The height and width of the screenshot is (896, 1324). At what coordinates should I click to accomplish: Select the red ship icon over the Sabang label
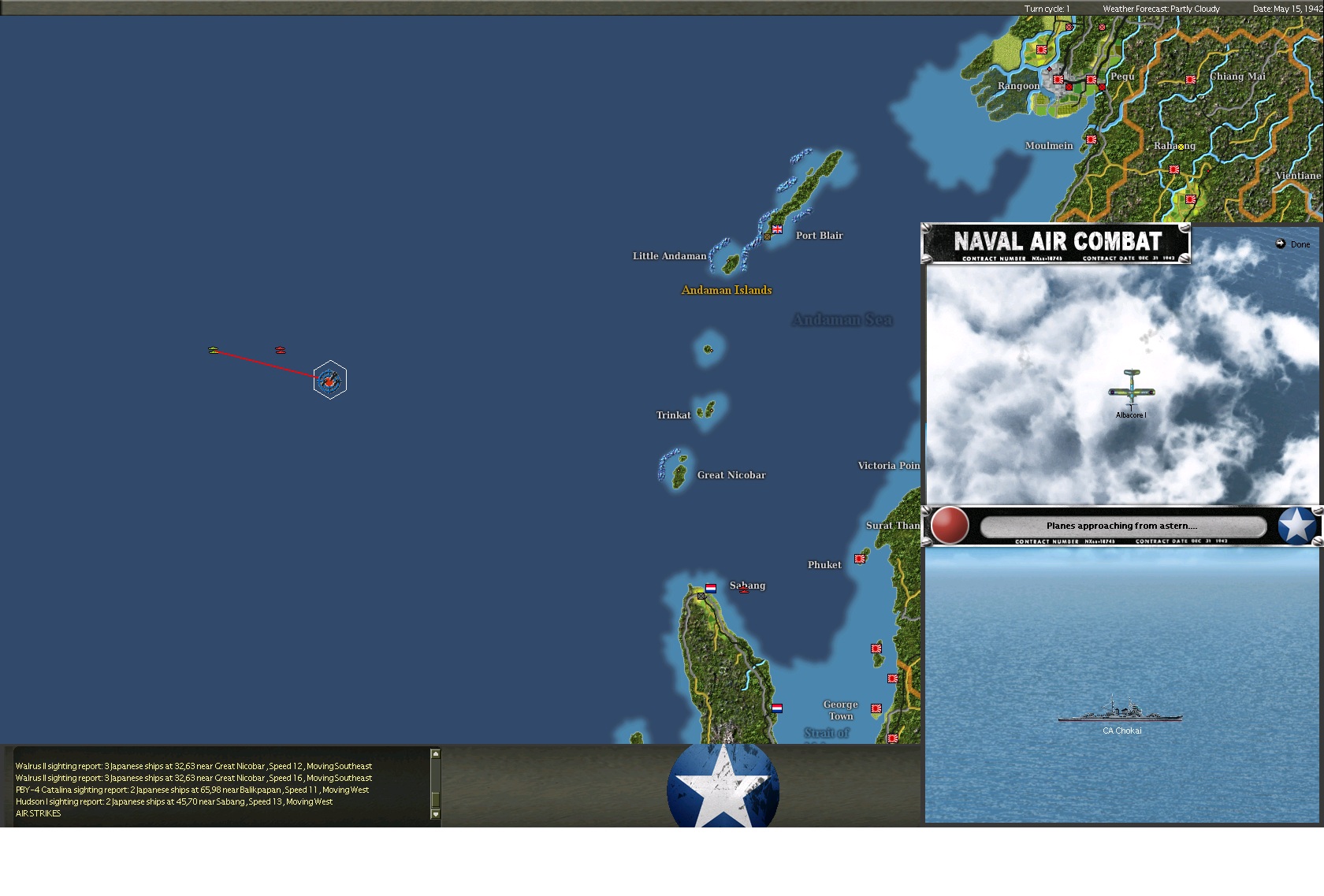744,589
